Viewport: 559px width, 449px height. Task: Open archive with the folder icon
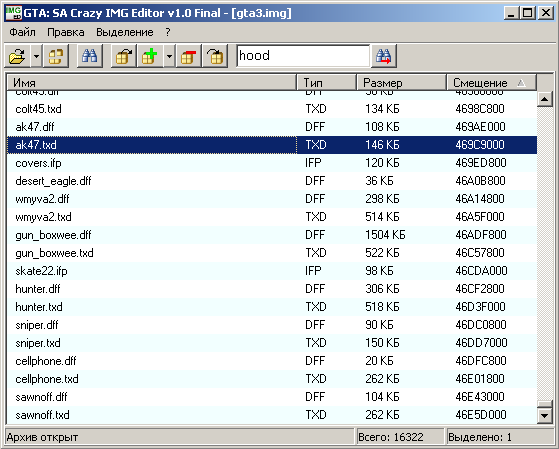tap(17, 56)
